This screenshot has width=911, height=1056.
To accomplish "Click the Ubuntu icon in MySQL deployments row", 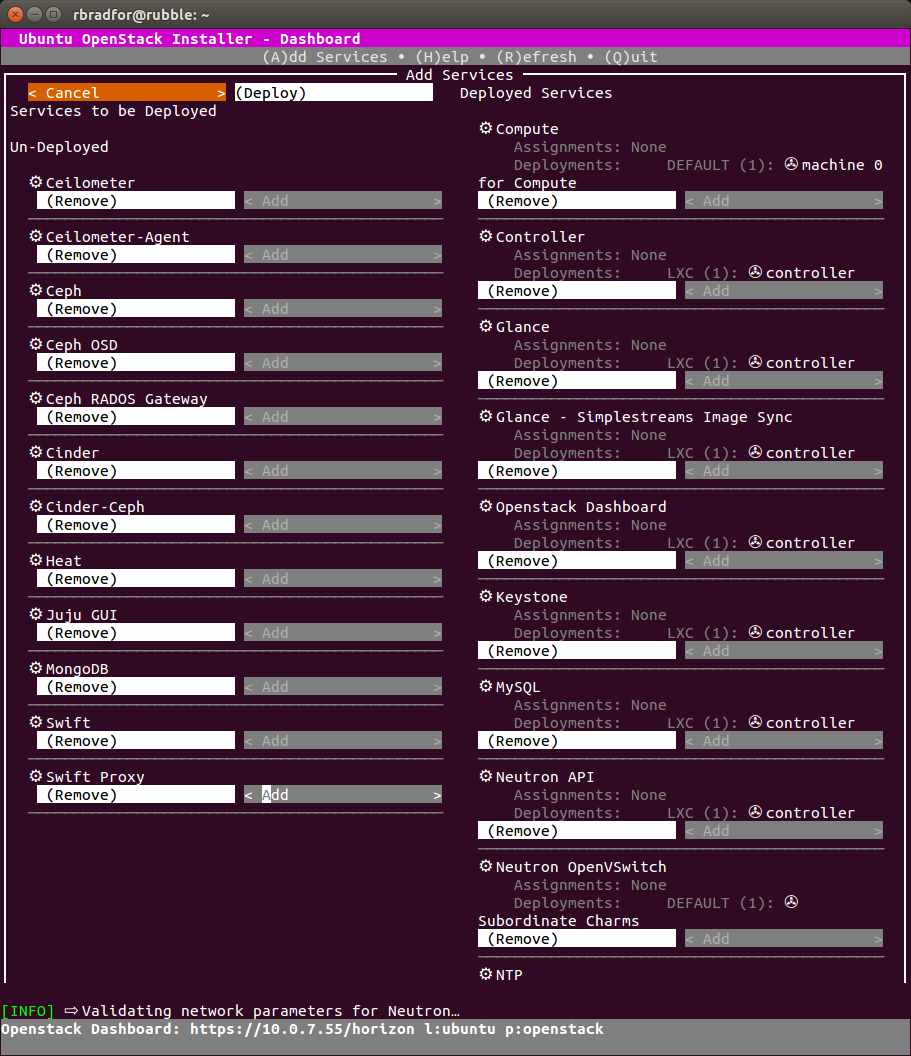I will click(x=755, y=722).
